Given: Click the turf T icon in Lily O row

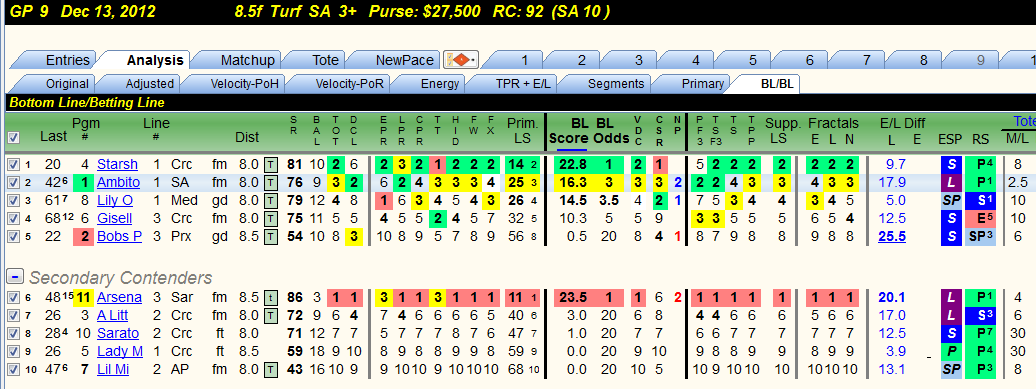Looking at the screenshot, I should click(x=272, y=201).
